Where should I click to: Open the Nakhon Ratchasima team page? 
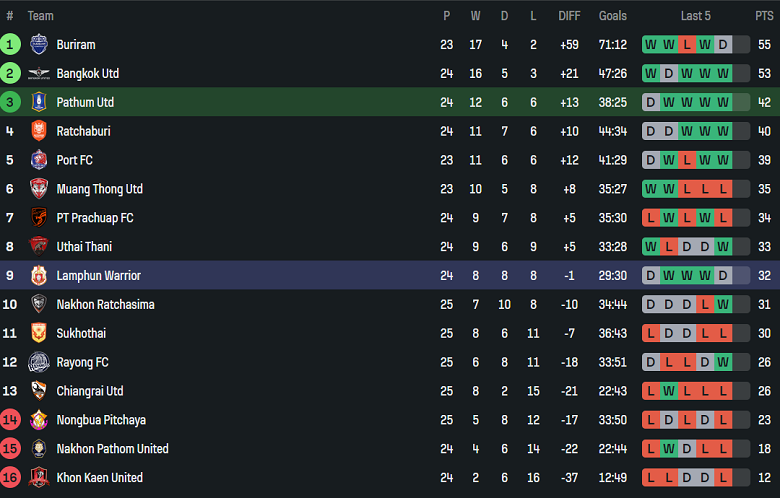(x=105, y=304)
